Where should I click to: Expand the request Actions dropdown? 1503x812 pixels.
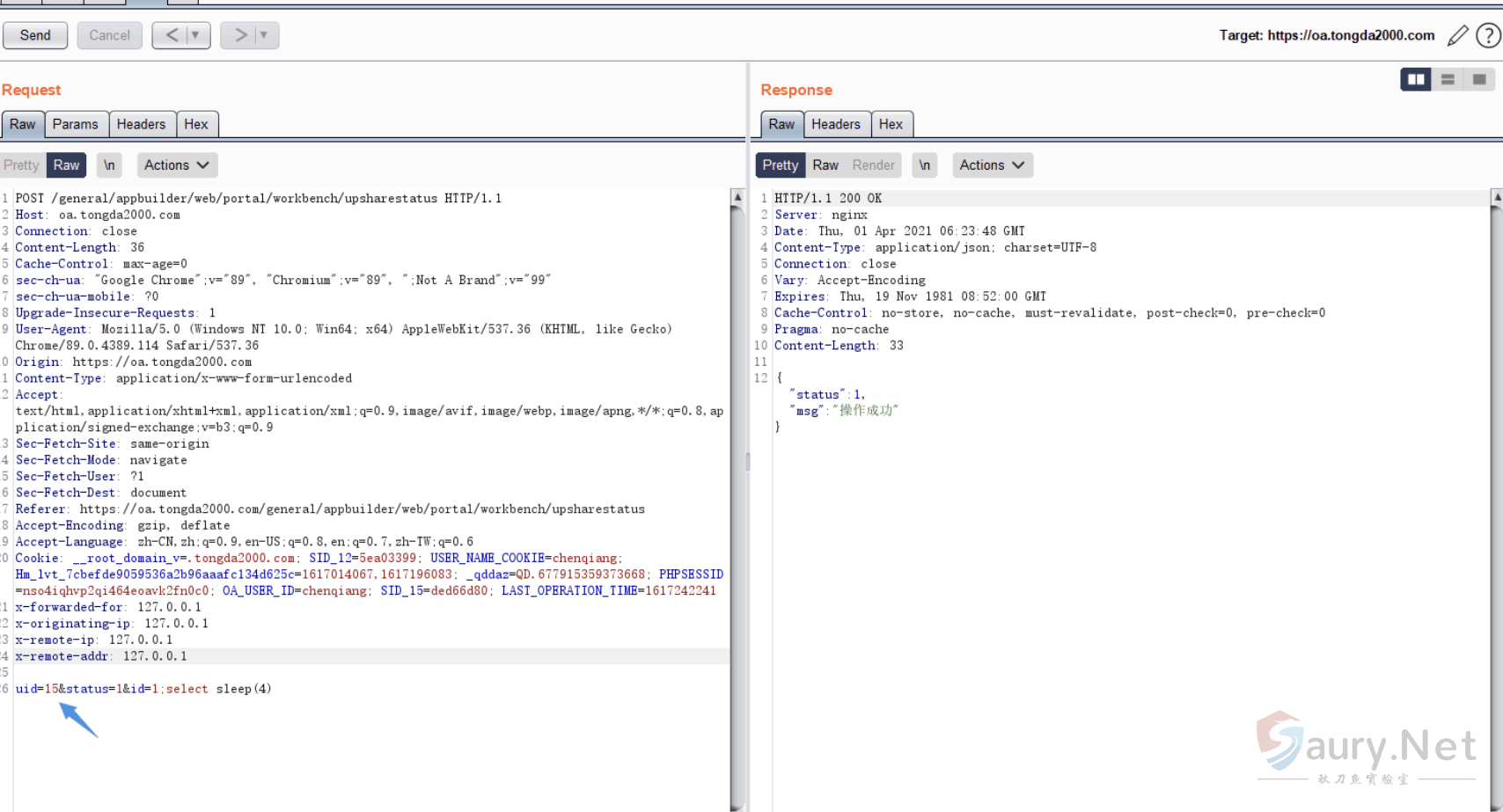[x=176, y=165]
